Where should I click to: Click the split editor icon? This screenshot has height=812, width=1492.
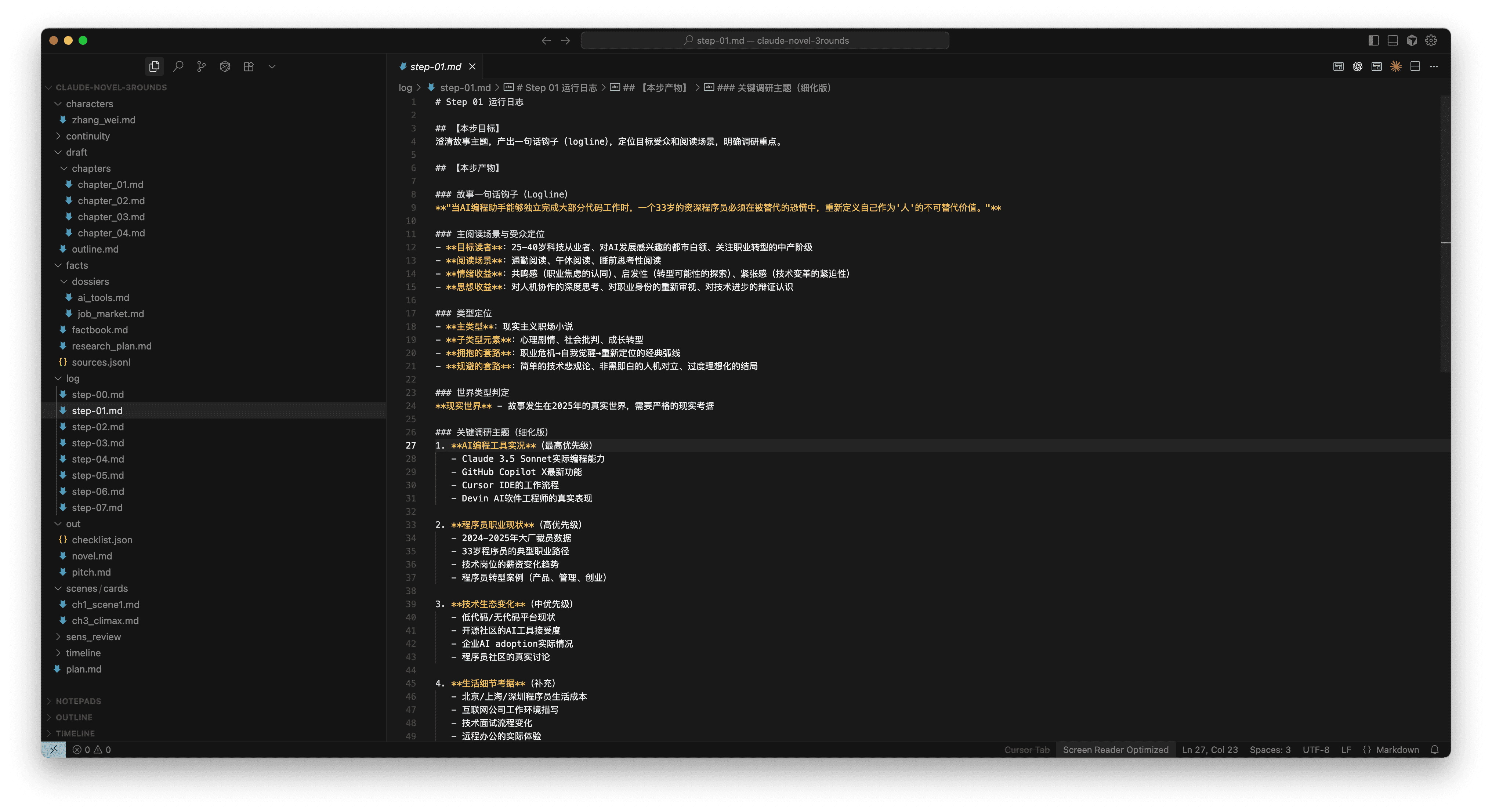(1415, 66)
